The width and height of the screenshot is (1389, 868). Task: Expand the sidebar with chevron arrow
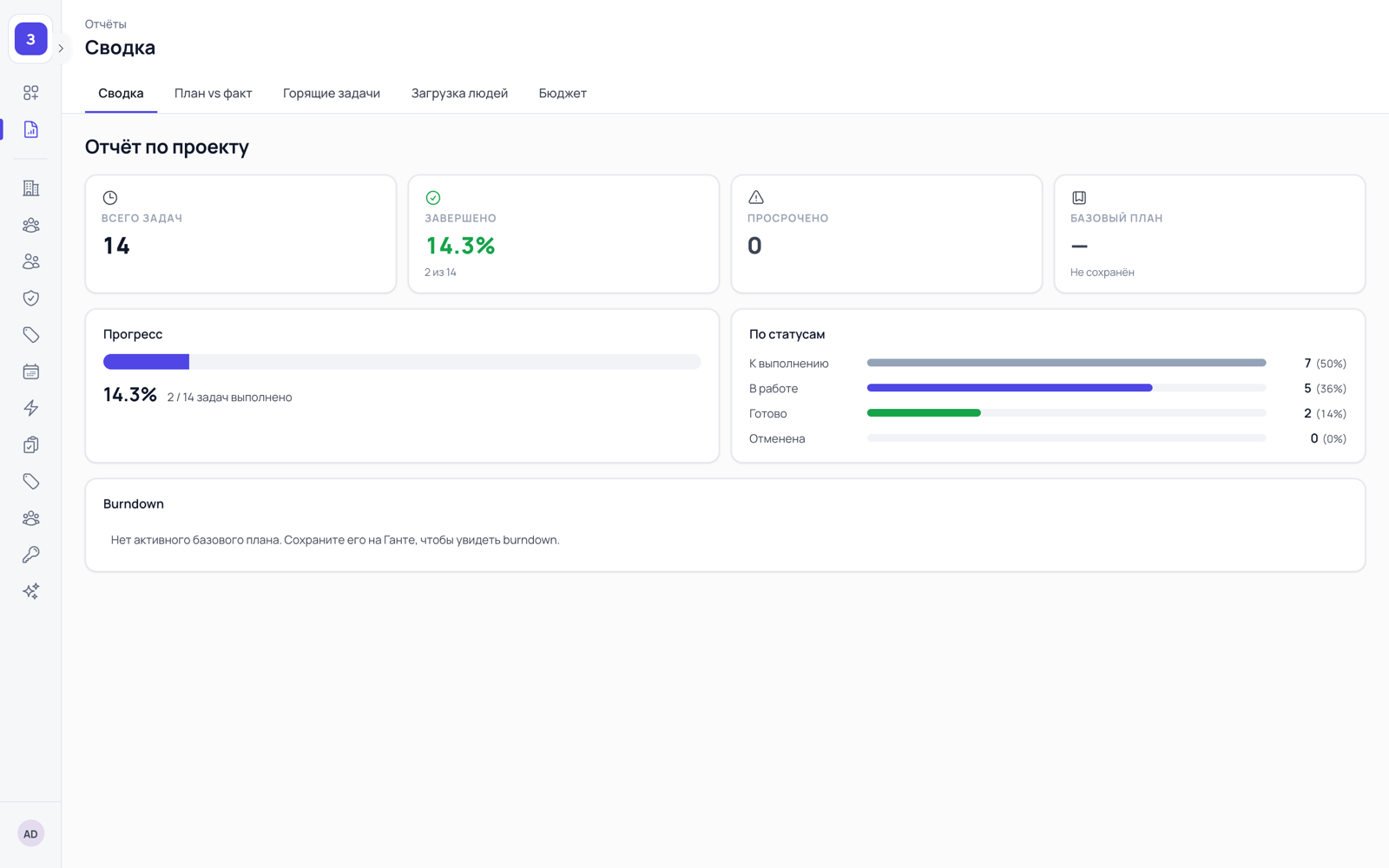tap(61, 49)
